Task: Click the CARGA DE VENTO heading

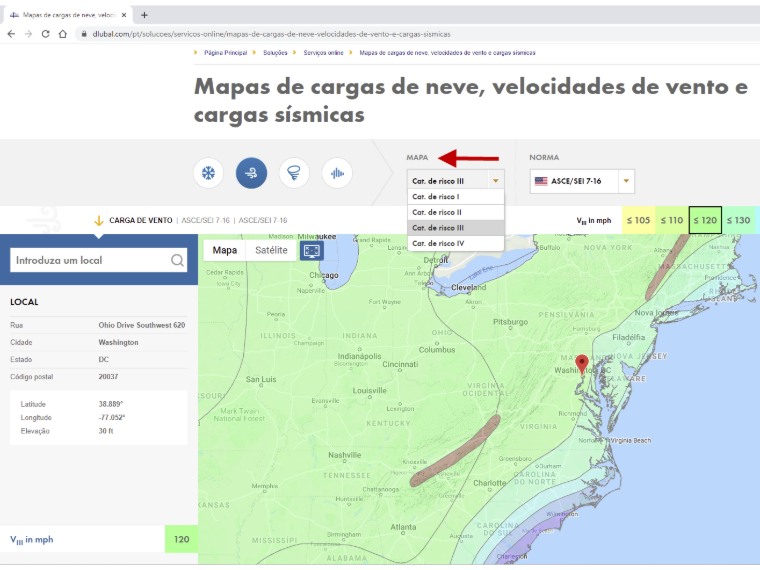Action: tap(141, 221)
